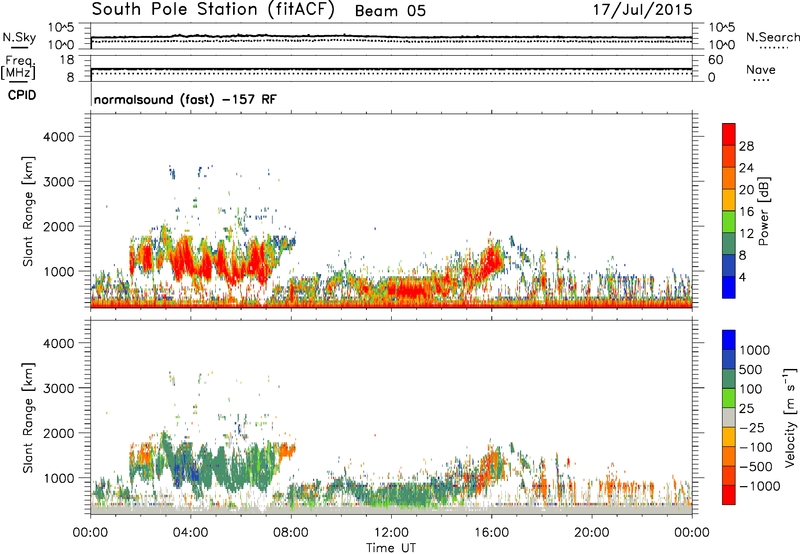Pick the bright blue bottom segment of Power colorbar
The height and width of the screenshot is (554, 800).
pos(729,287)
